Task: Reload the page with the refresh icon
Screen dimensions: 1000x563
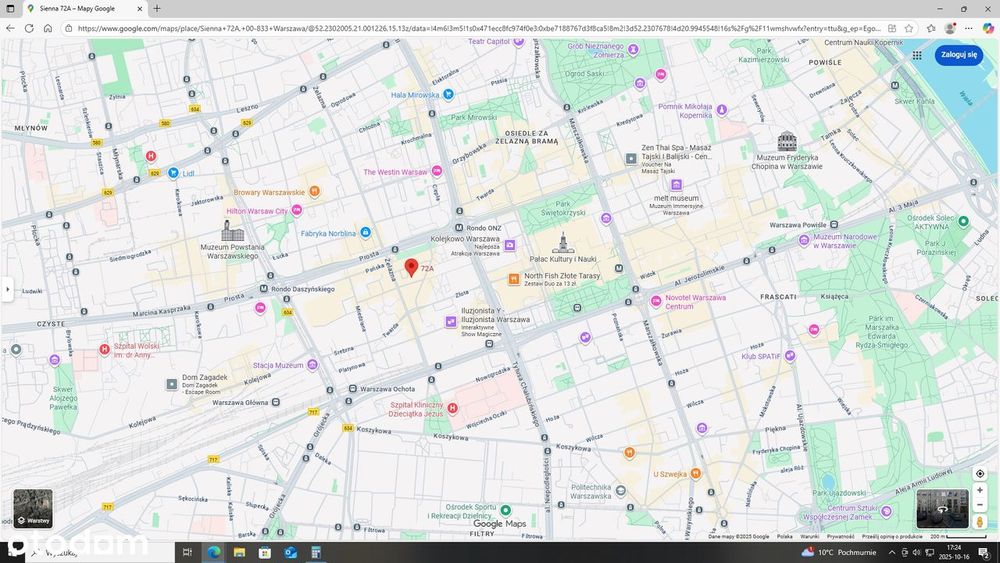Action: coord(29,28)
